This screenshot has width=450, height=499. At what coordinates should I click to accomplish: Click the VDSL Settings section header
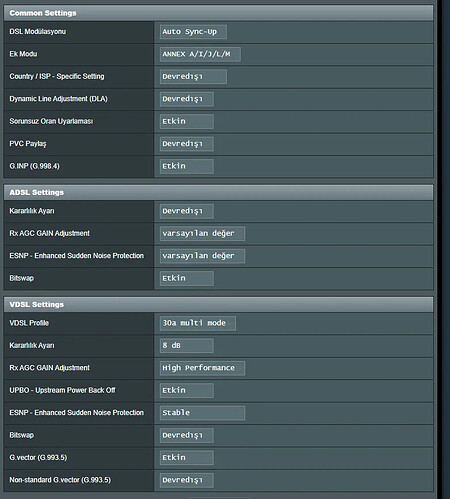point(218,304)
